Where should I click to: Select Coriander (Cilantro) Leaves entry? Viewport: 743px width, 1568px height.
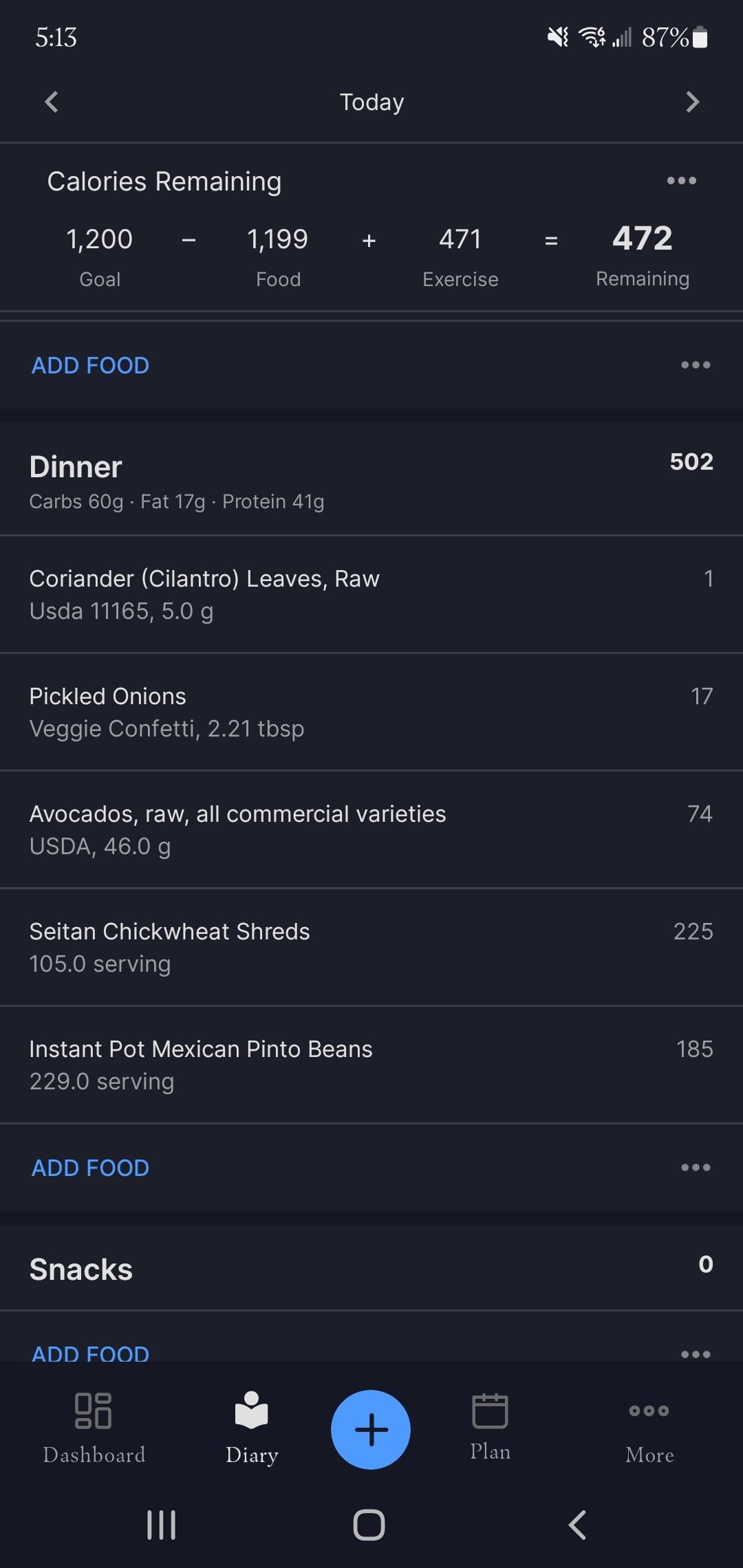pyautogui.click(x=371, y=594)
